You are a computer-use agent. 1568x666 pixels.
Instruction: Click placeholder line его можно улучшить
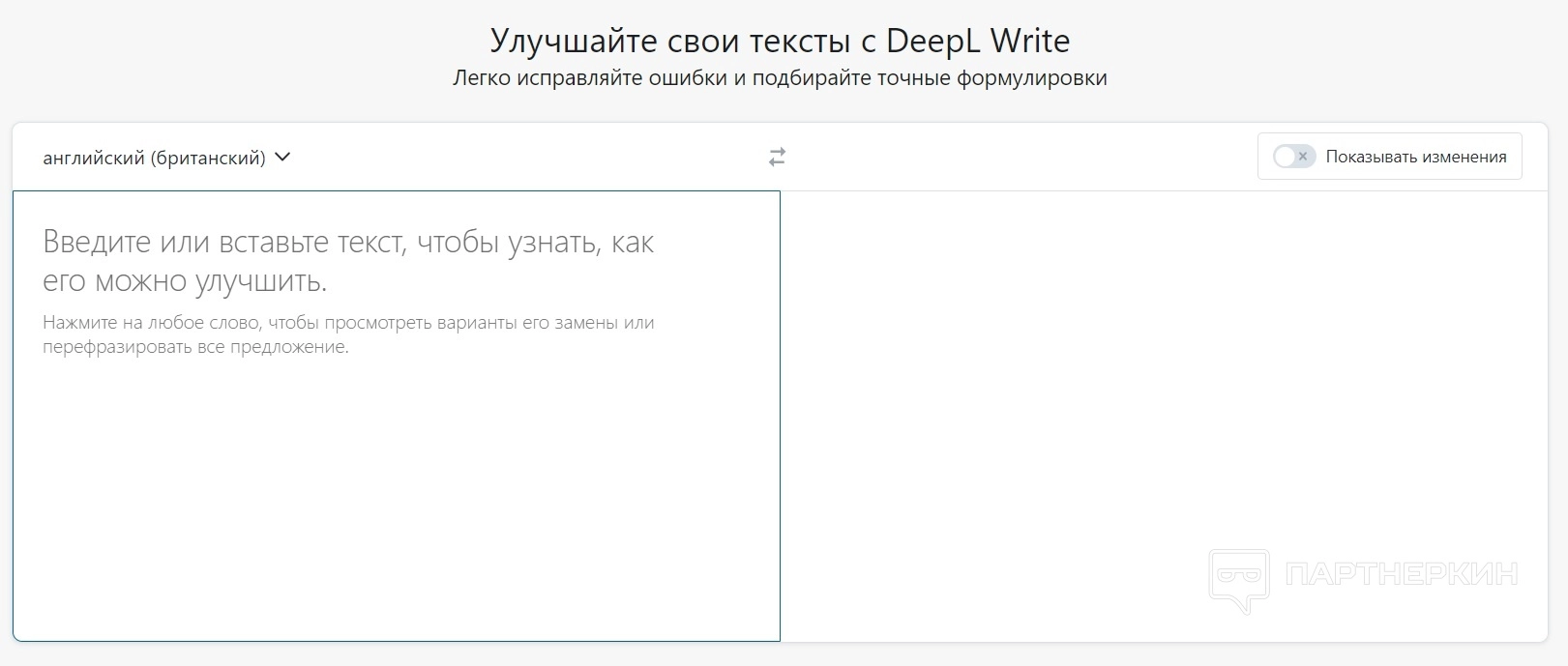(x=185, y=281)
